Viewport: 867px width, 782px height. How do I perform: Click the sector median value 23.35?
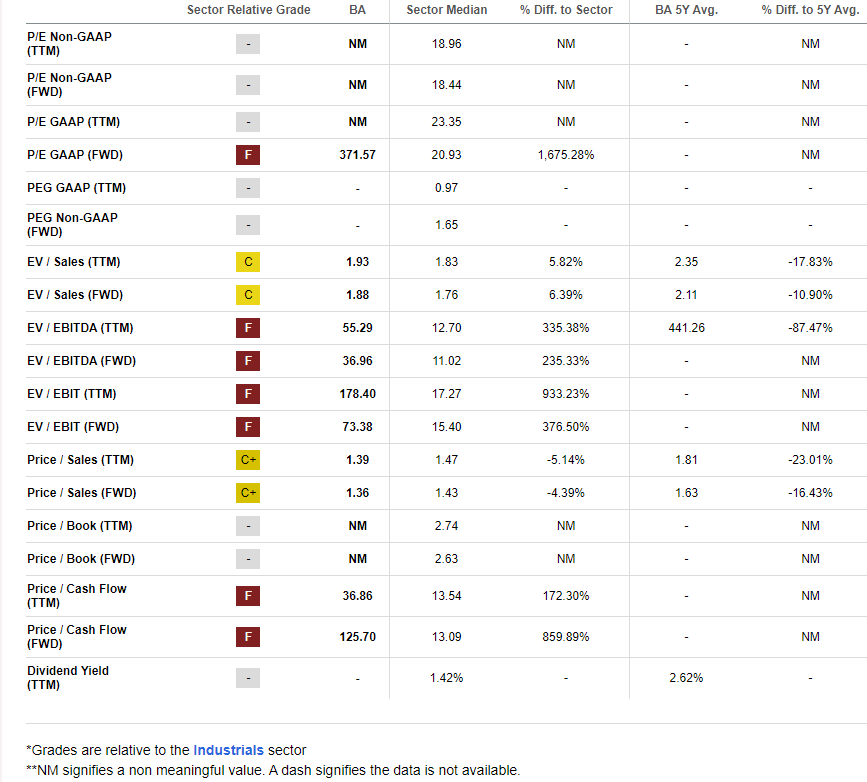point(446,122)
